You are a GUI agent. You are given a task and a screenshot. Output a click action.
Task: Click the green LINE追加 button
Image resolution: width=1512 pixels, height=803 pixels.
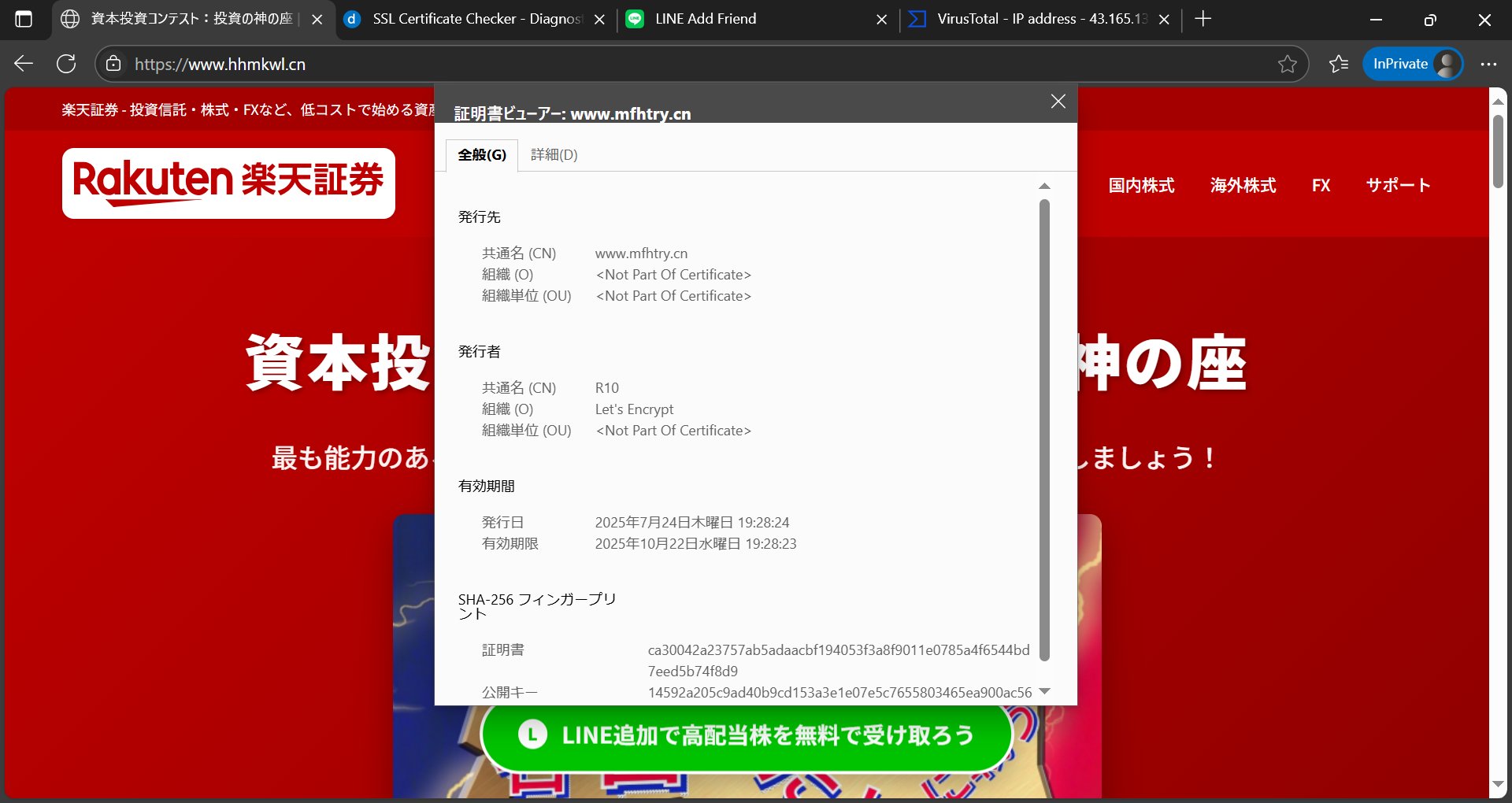click(x=746, y=735)
